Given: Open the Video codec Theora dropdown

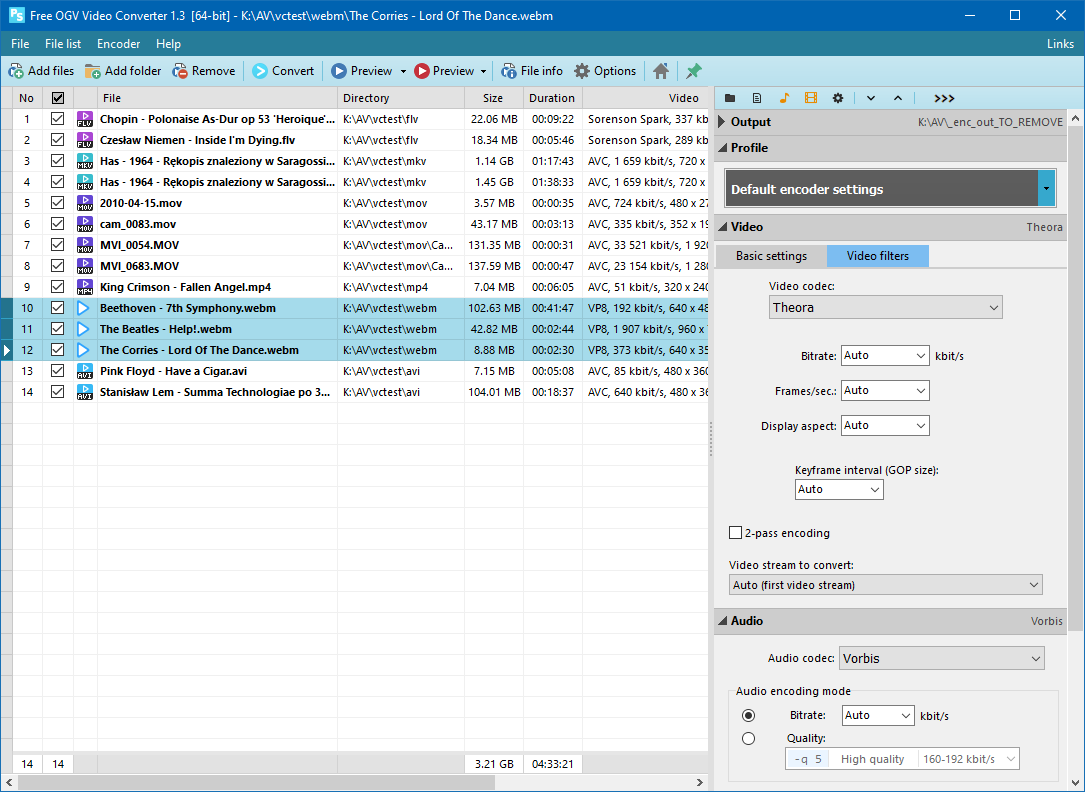Looking at the screenshot, I should 885,307.
